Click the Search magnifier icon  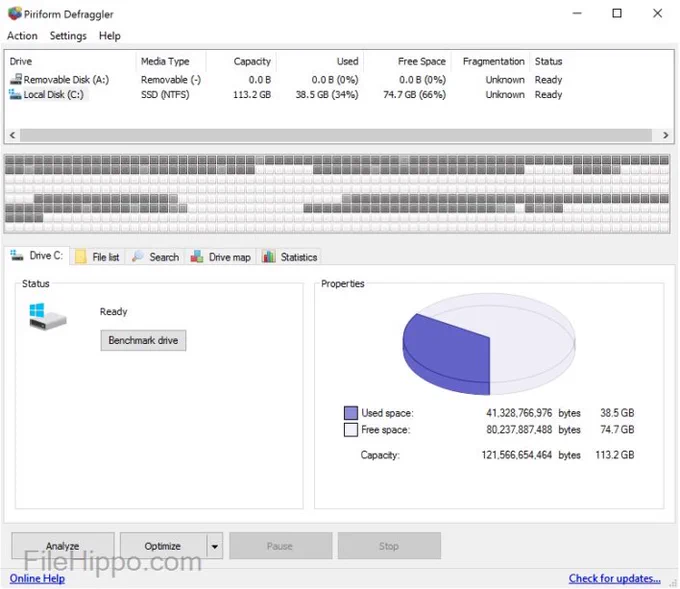pyautogui.click(x=138, y=257)
